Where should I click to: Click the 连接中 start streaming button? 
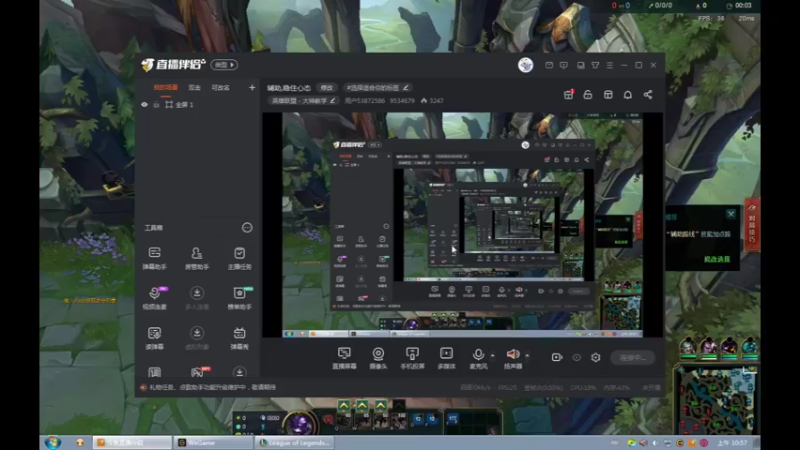point(633,358)
